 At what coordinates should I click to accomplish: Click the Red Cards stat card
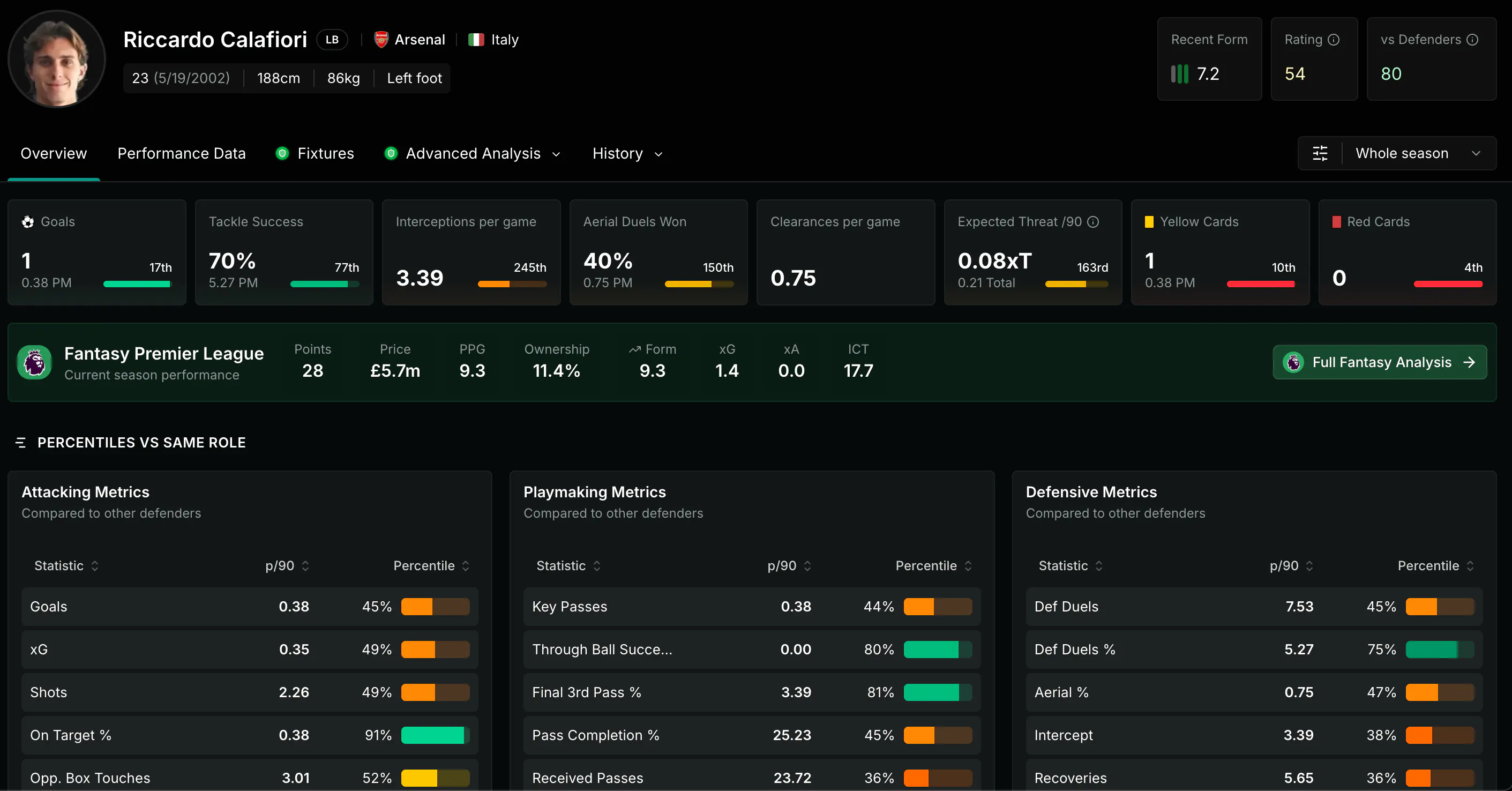(x=1408, y=252)
